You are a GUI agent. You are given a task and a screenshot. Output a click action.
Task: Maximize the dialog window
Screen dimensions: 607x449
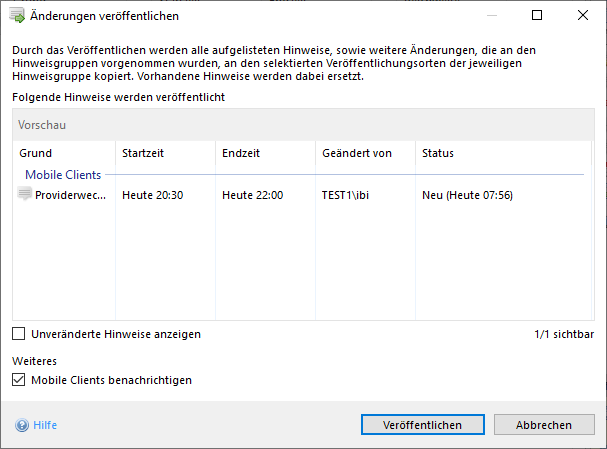coord(537,16)
